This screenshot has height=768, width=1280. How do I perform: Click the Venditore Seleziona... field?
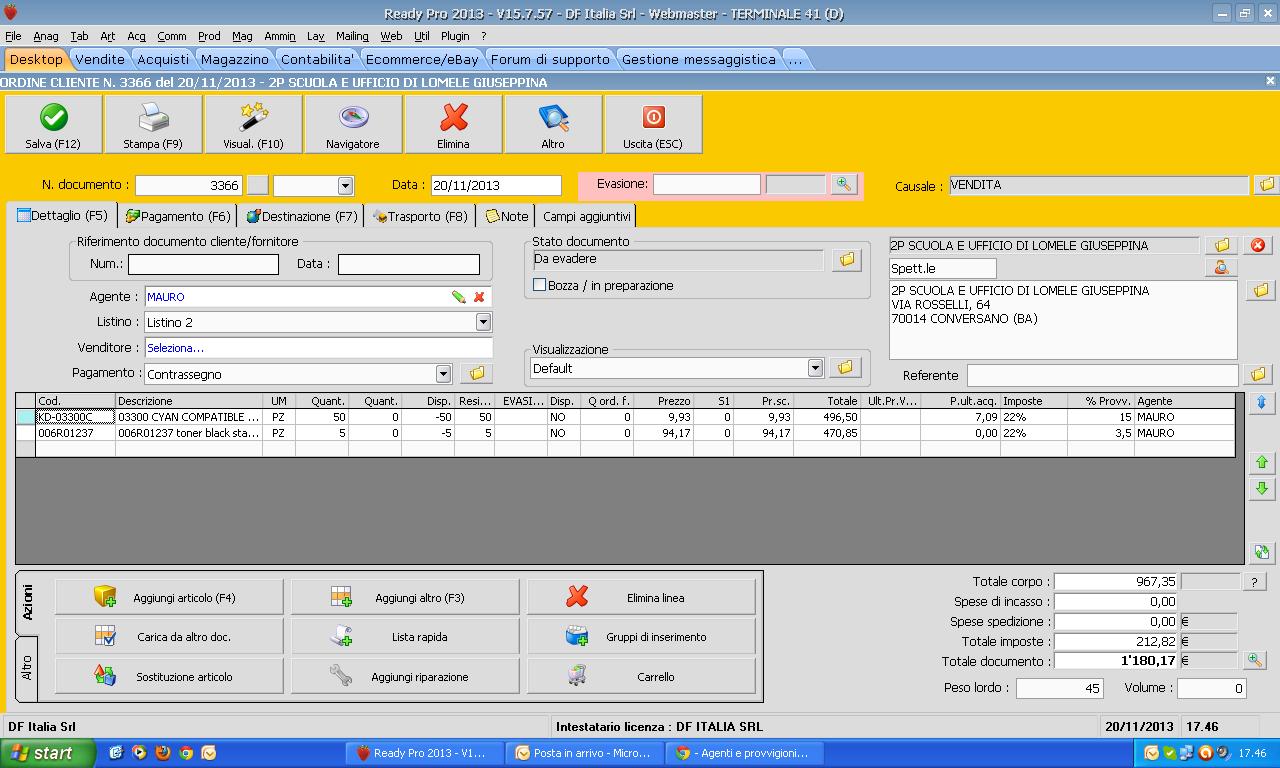(318, 348)
